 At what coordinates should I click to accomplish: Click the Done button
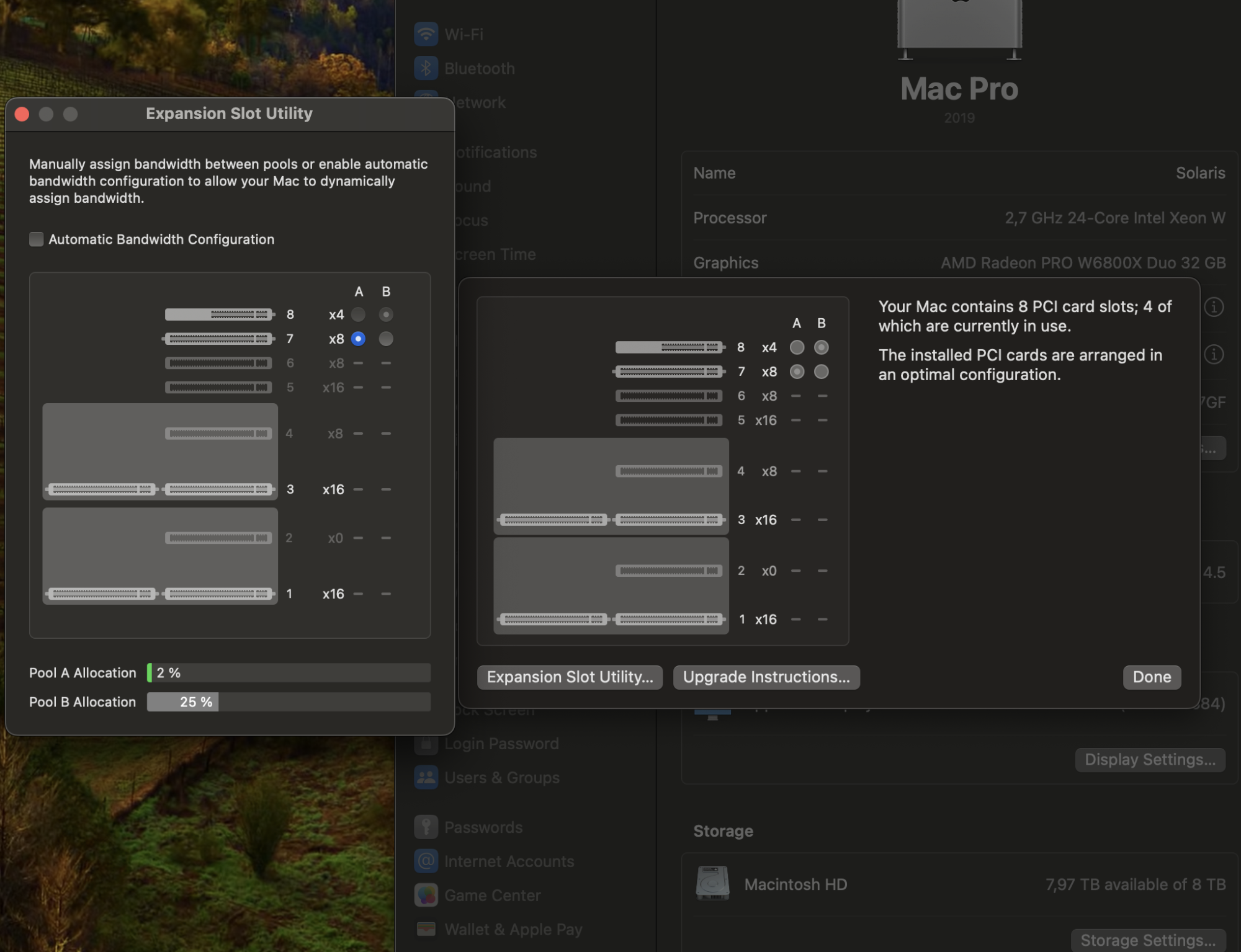click(1151, 677)
